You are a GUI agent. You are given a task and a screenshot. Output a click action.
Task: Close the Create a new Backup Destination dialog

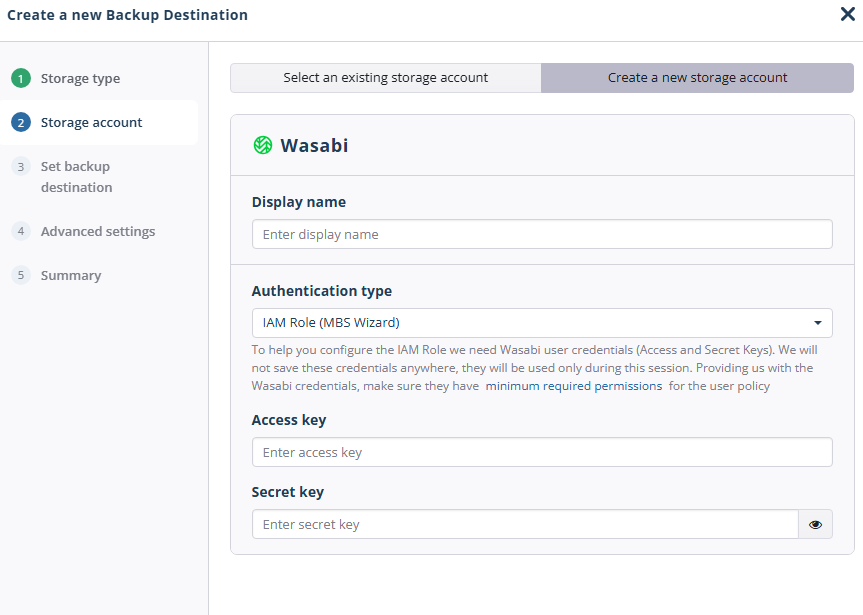[x=848, y=14]
